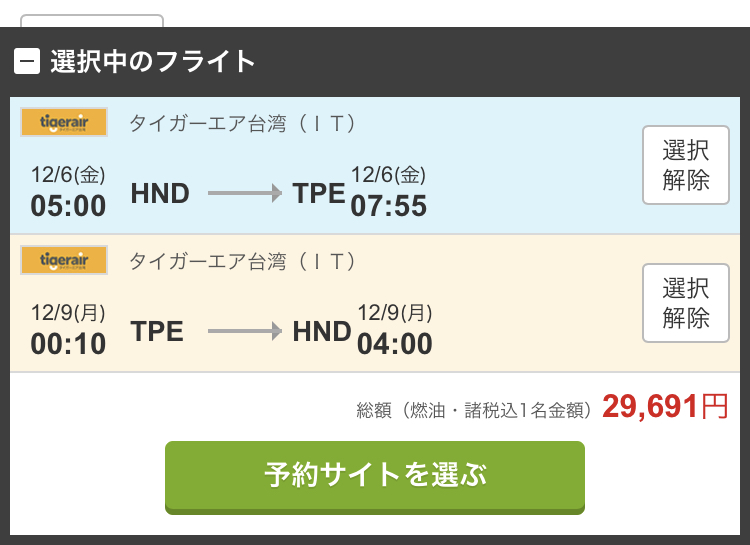Click outbound arrival time 07:55
The height and width of the screenshot is (545, 750).
(388, 206)
